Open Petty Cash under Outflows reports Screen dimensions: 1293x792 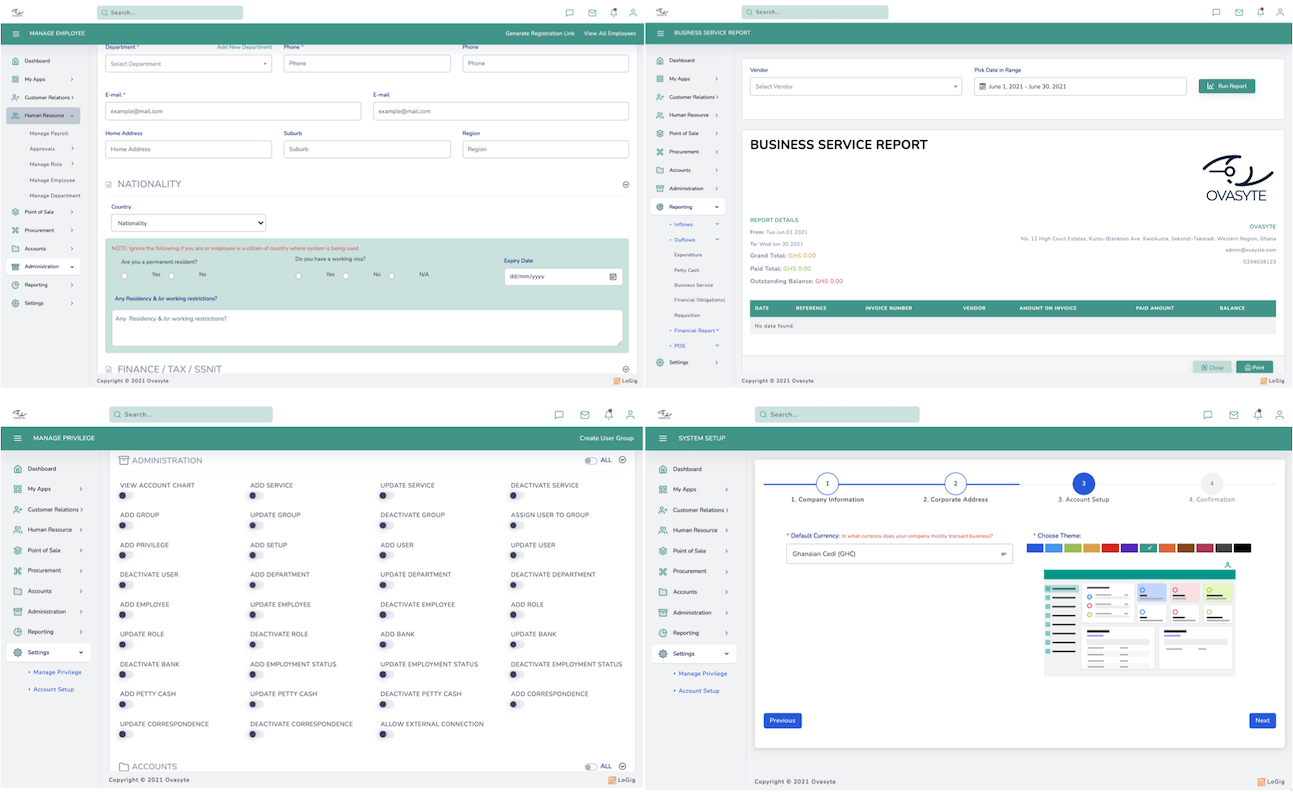[x=687, y=270]
